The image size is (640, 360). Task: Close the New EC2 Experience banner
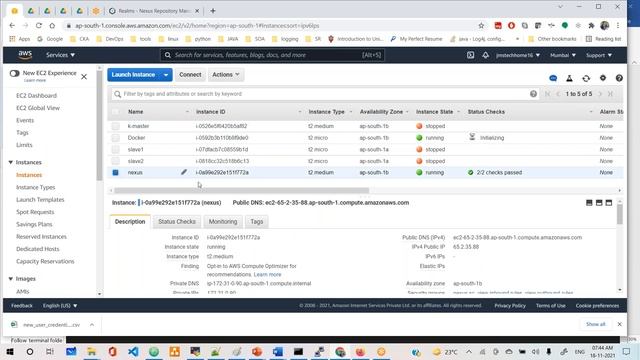click(84, 76)
